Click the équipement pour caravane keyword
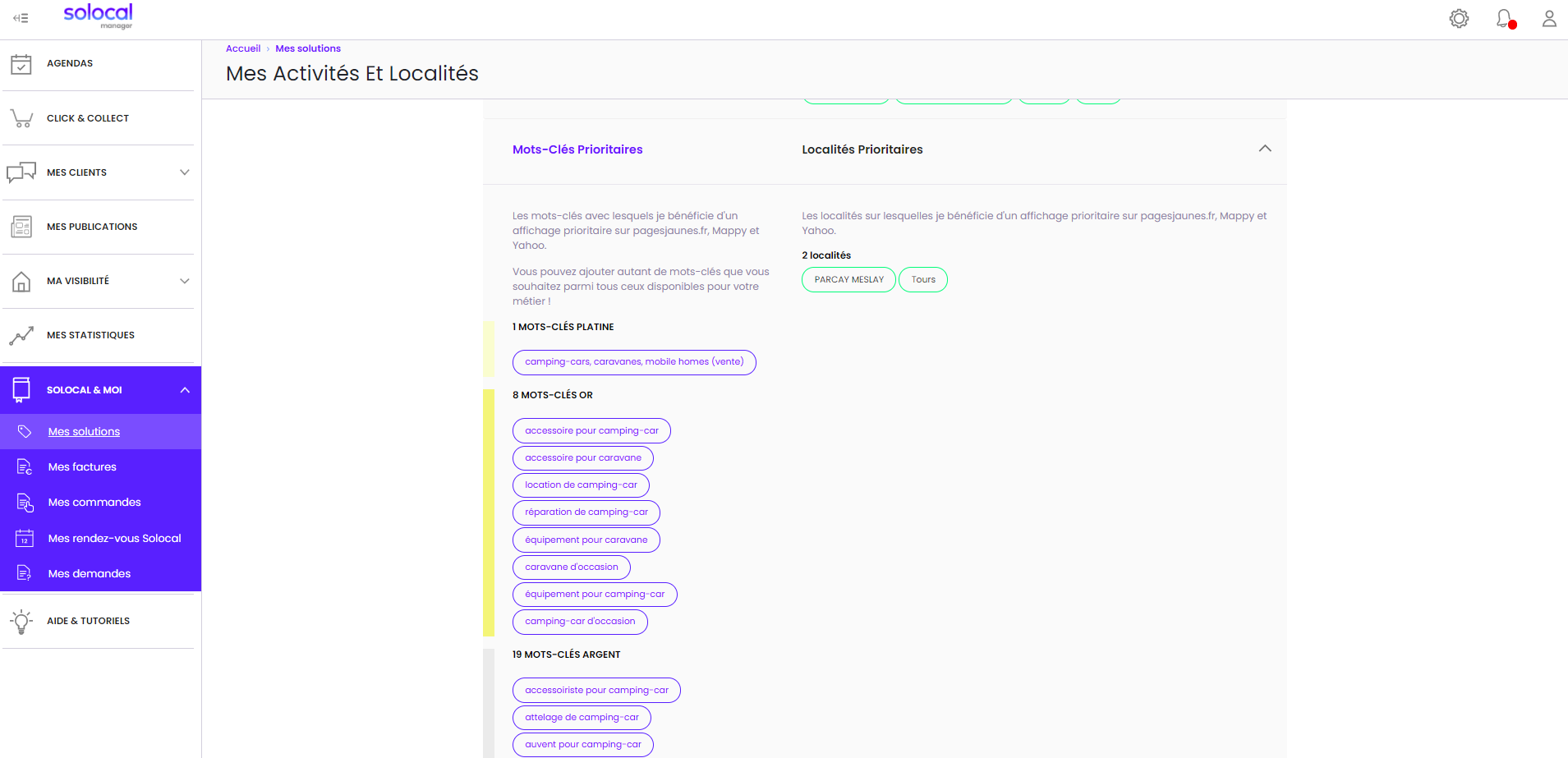 [x=586, y=540]
